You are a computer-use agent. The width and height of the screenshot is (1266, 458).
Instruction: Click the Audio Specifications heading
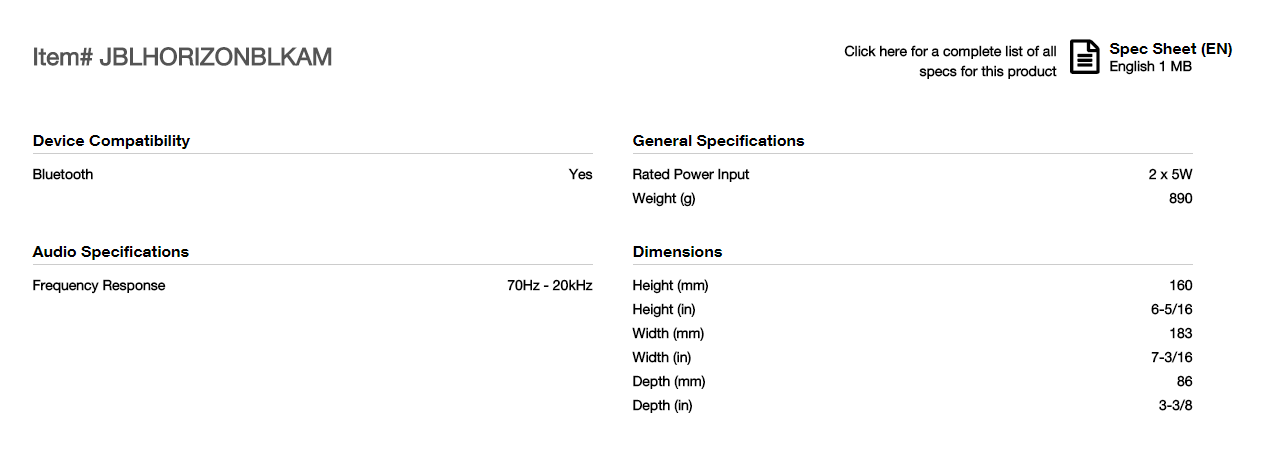(111, 252)
